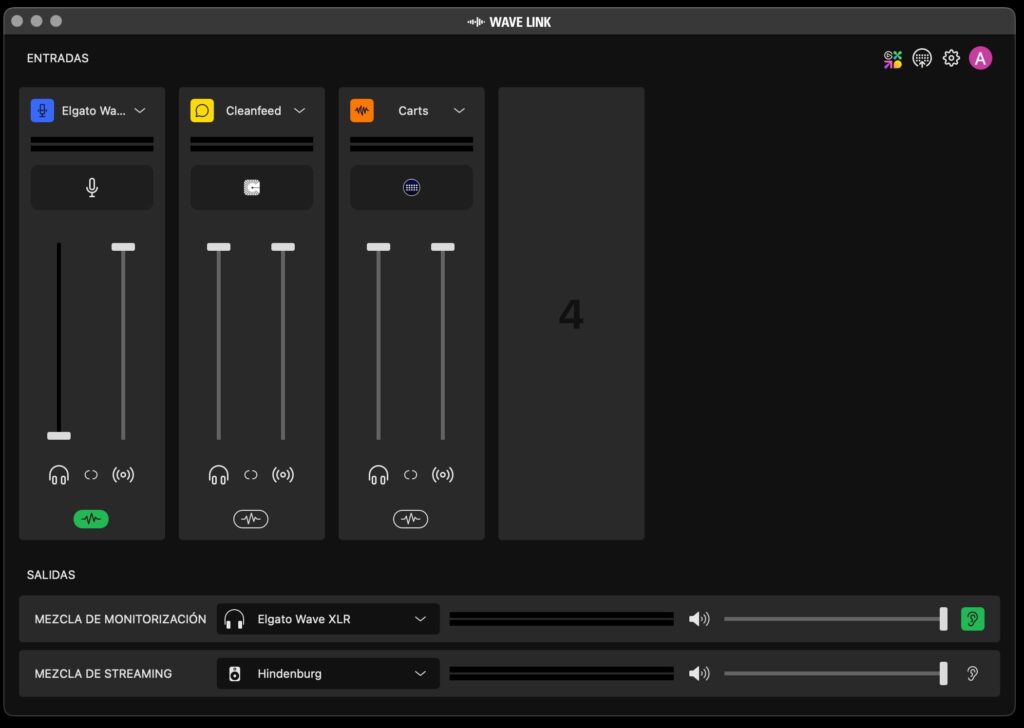Enable the streaming mix ear listen button
Viewport: 1024px width, 728px height.
click(x=972, y=674)
